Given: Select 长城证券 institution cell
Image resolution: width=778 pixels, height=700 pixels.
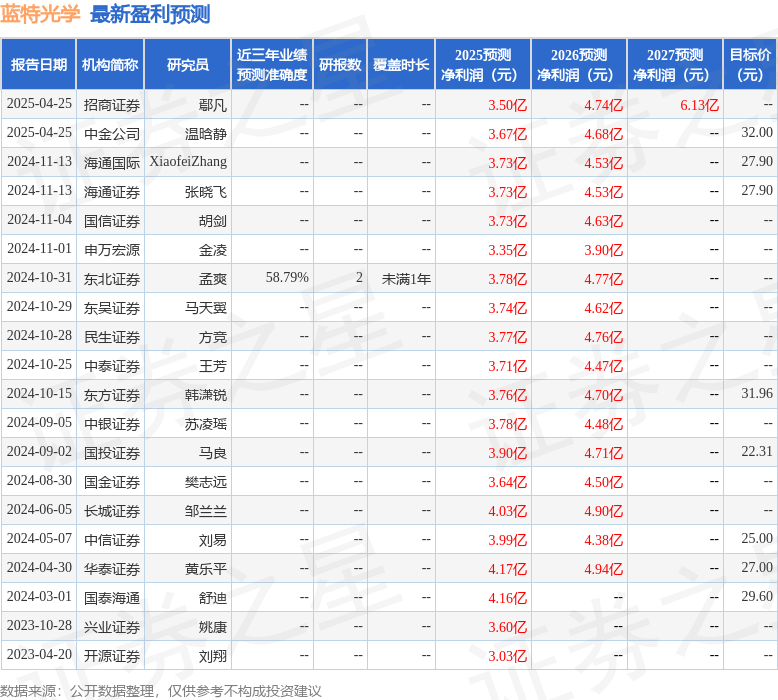Looking at the screenshot, I should [112, 511].
